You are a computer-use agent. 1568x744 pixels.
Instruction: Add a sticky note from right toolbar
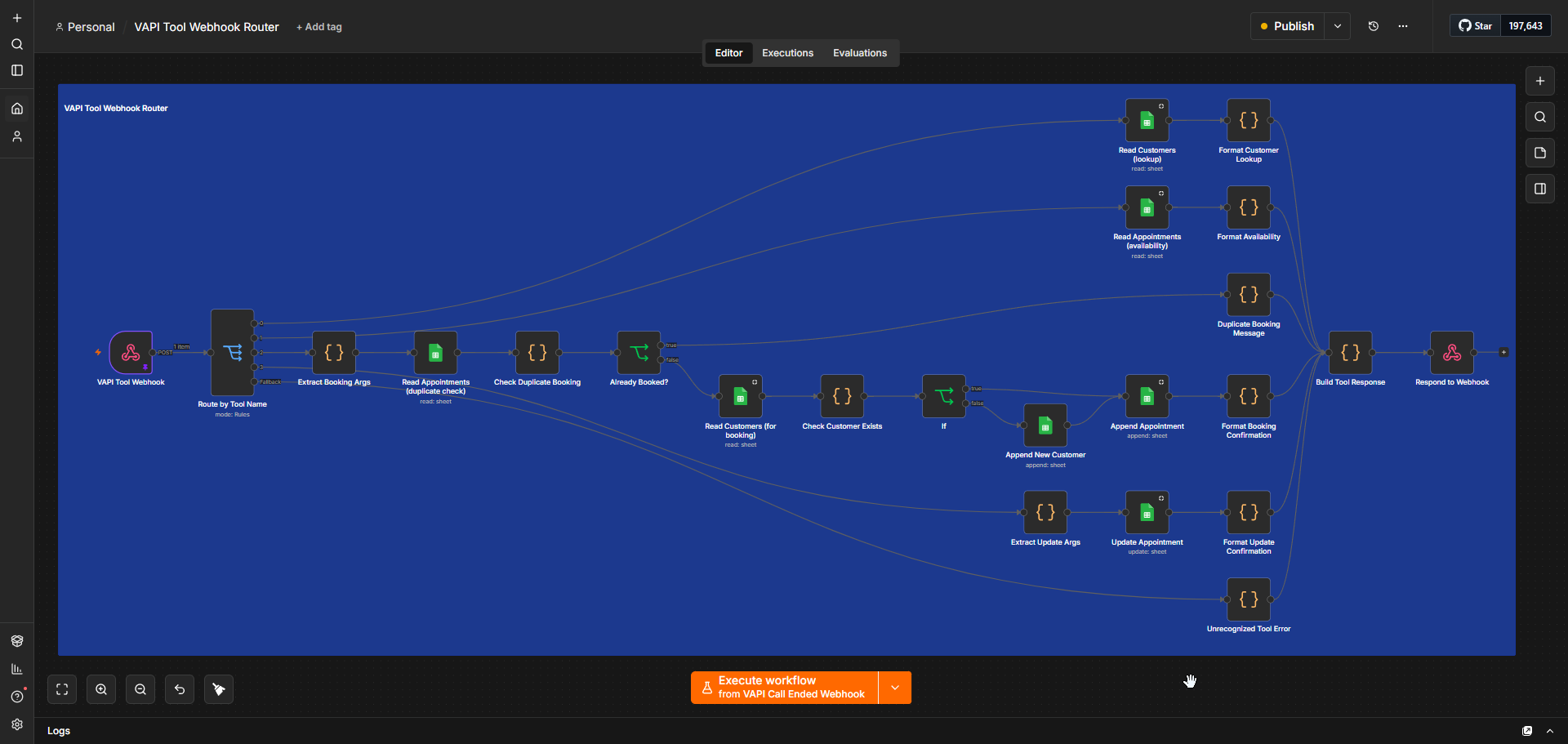pos(1540,153)
